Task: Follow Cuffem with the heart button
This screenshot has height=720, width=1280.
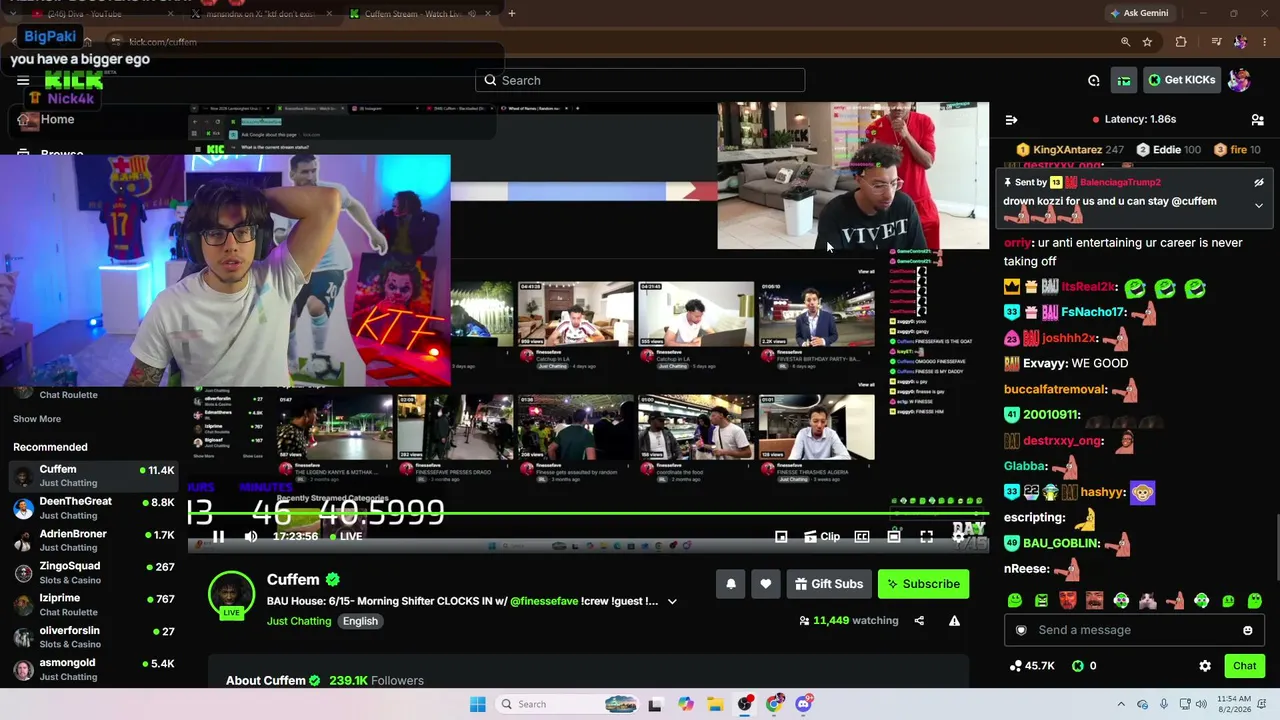Action: pos(766,584)
